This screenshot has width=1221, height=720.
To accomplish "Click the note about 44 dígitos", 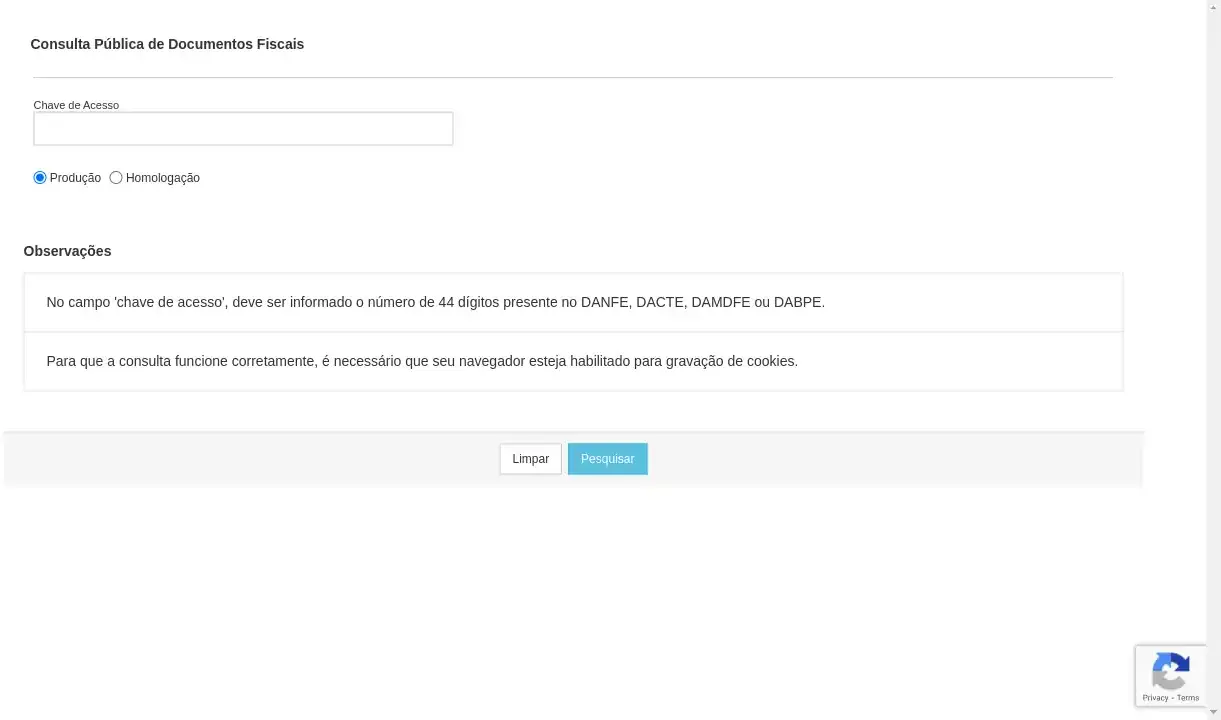I will [x=435, y=301].
